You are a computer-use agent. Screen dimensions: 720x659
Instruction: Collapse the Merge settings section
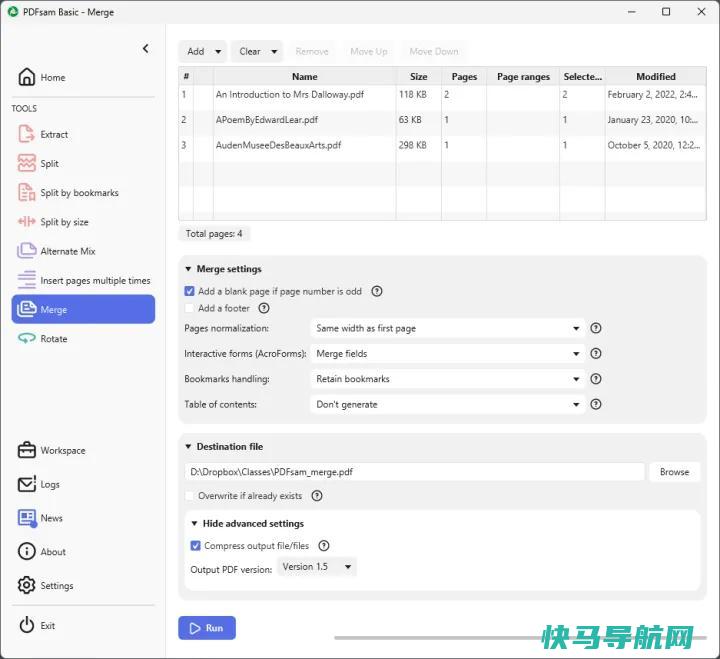[x=188, y=269]
